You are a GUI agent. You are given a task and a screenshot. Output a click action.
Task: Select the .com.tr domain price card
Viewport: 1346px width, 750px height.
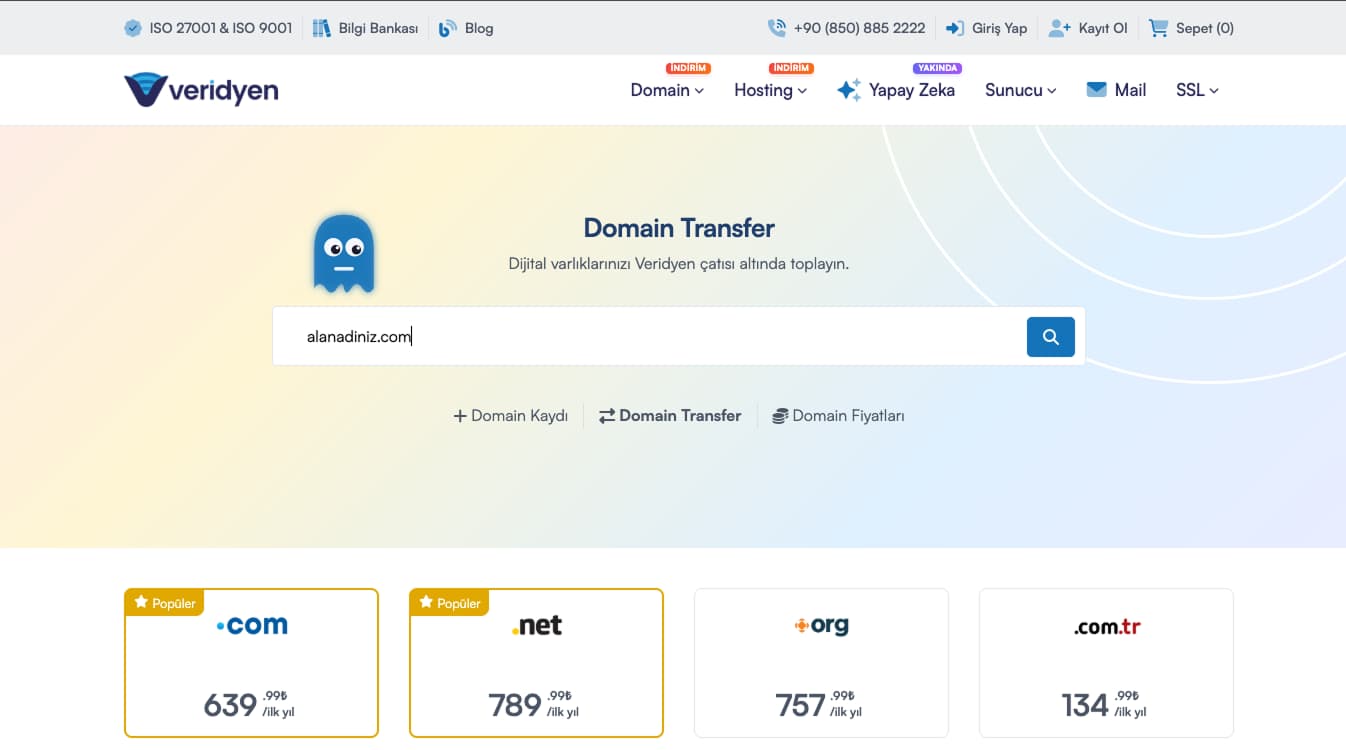tap(1106, 663)
